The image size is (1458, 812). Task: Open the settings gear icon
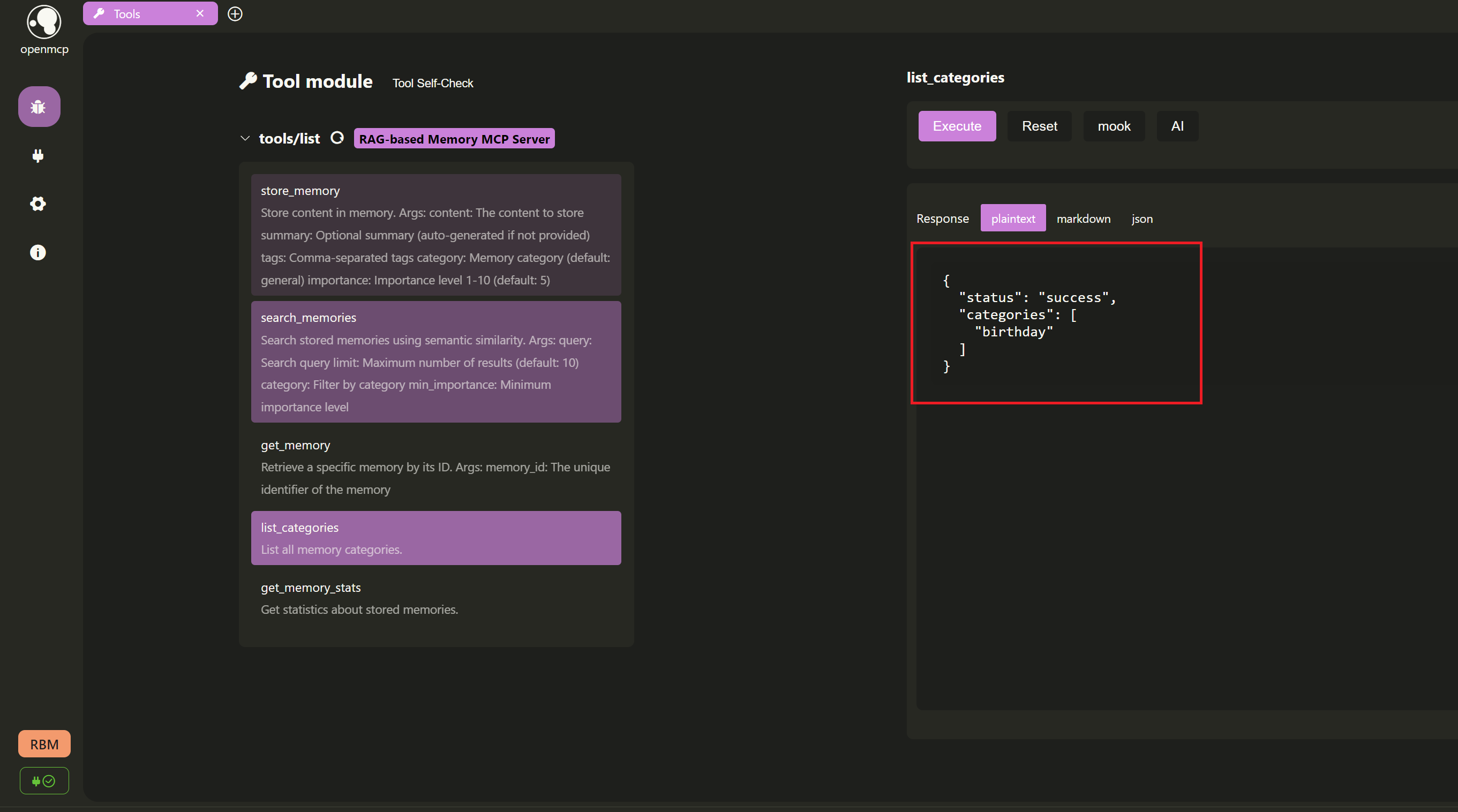(38, 204)
